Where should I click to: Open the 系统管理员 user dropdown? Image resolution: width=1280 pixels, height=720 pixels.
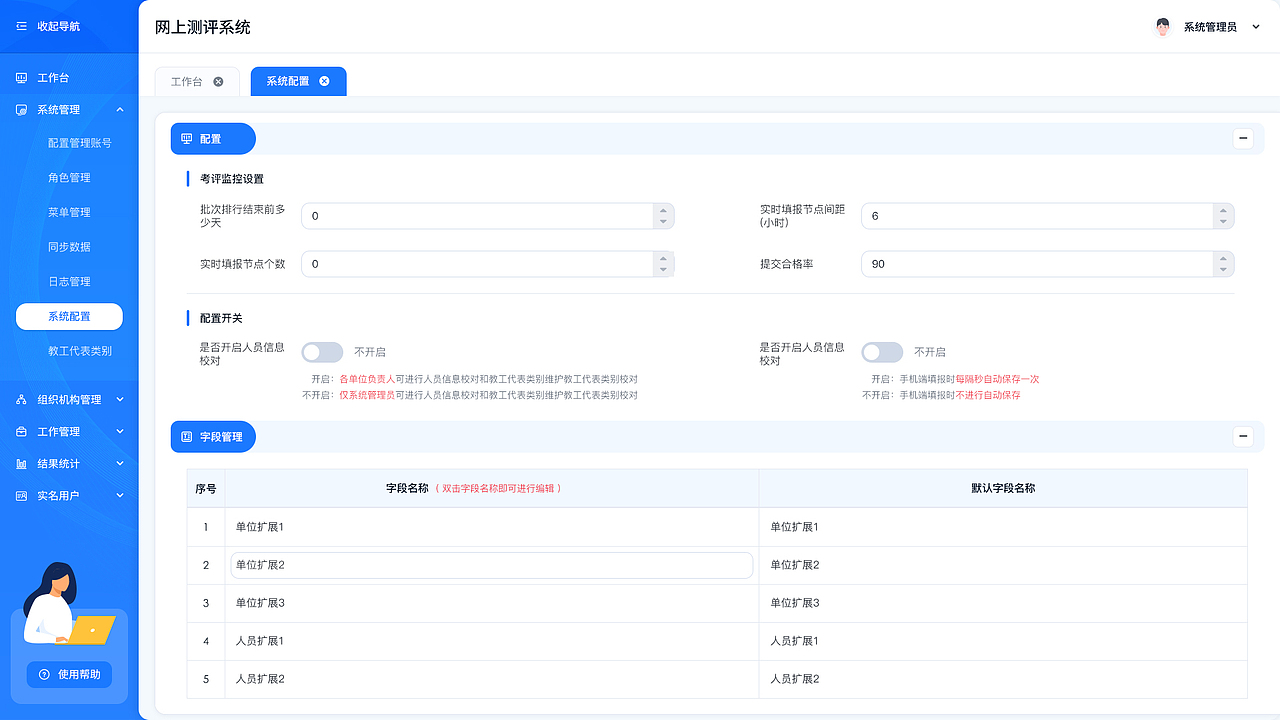[x=1256, y=27]
